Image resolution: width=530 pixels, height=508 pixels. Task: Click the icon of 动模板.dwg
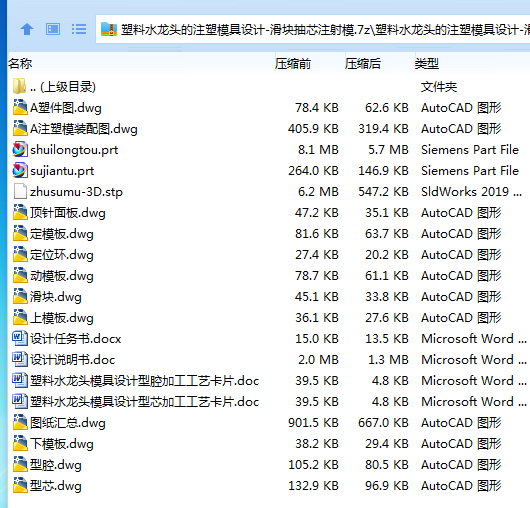coord(20,275)
